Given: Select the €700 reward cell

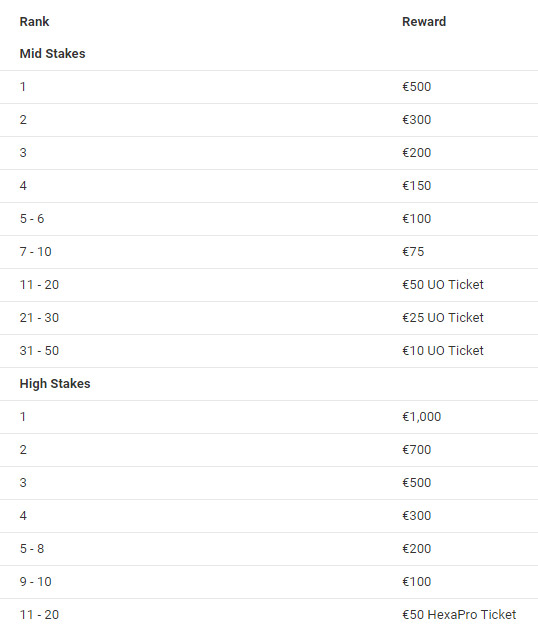Looking at the screenshot, I should pyautogui.click(x=417, y=450).
